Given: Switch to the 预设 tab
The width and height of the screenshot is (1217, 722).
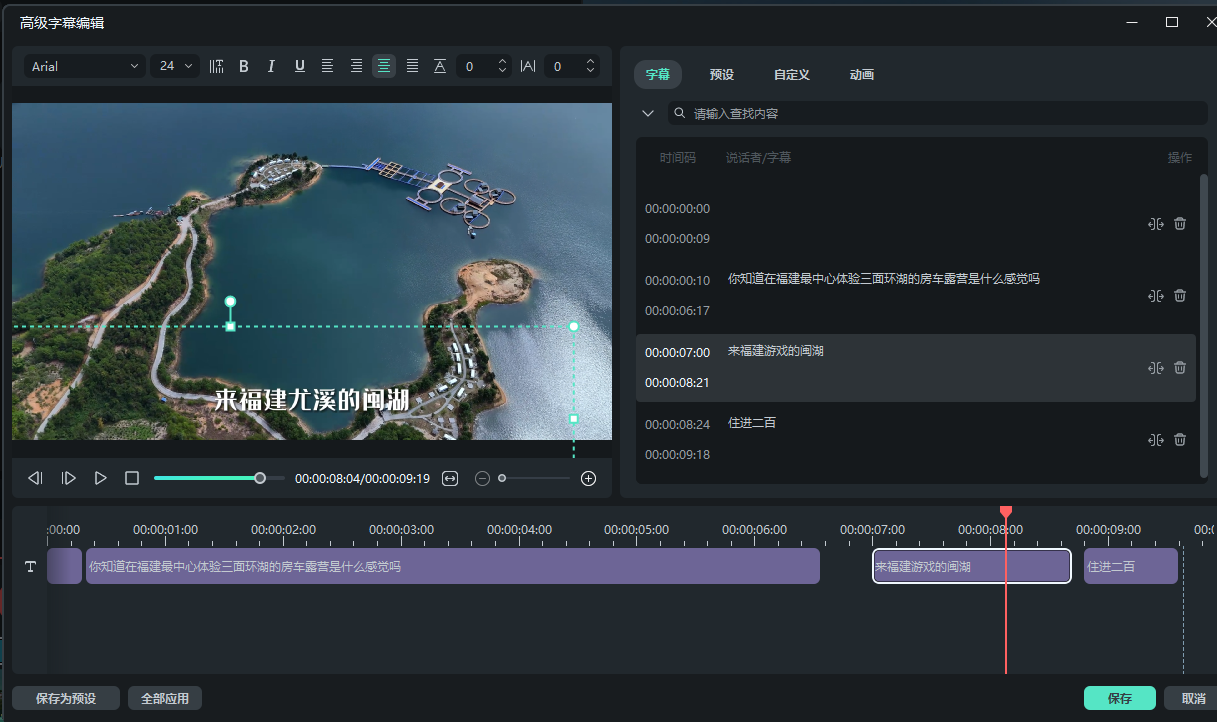Looking at the screenshot, I should [721, 74].
